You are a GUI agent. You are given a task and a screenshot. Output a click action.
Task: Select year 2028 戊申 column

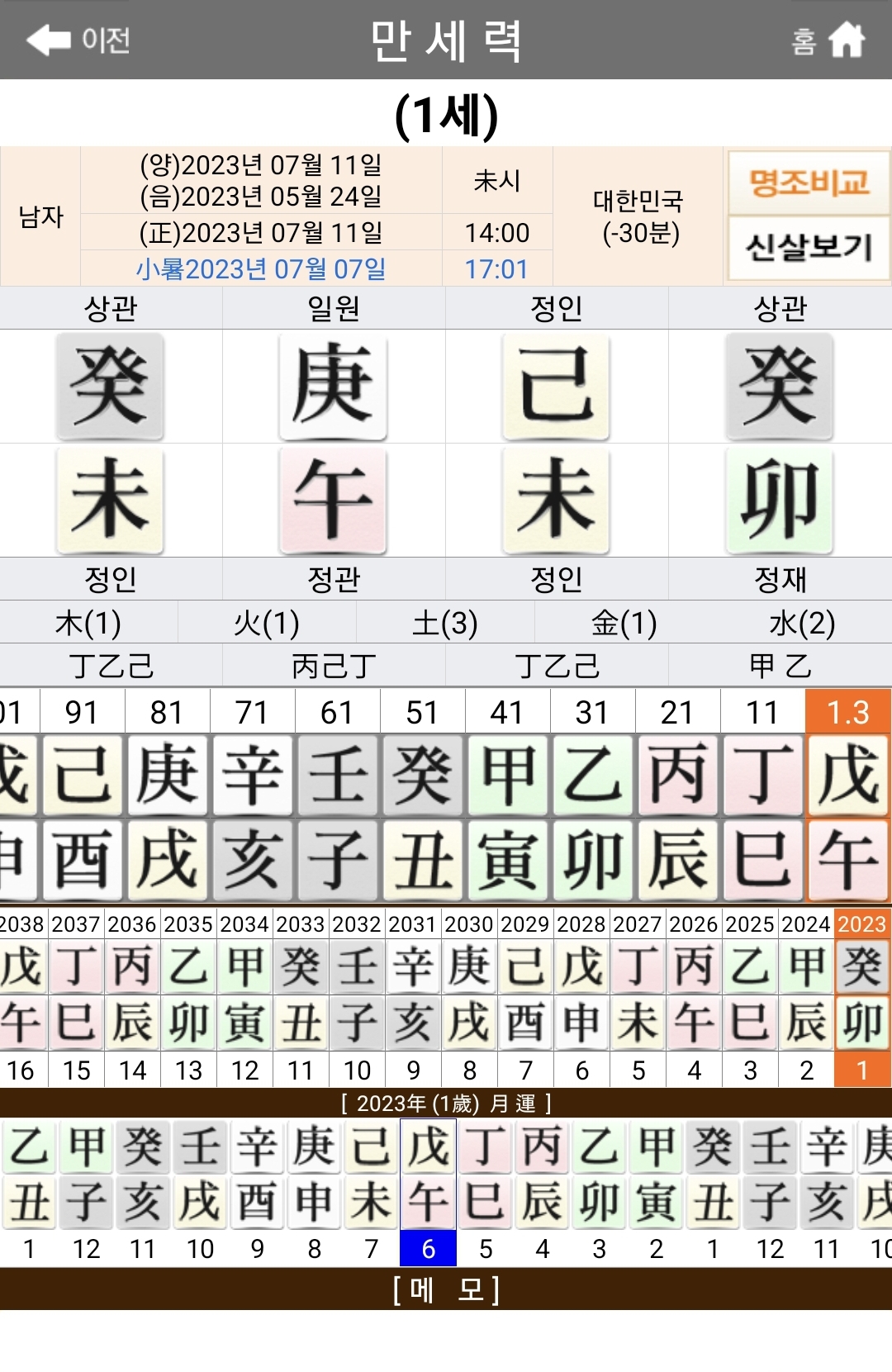581,999
